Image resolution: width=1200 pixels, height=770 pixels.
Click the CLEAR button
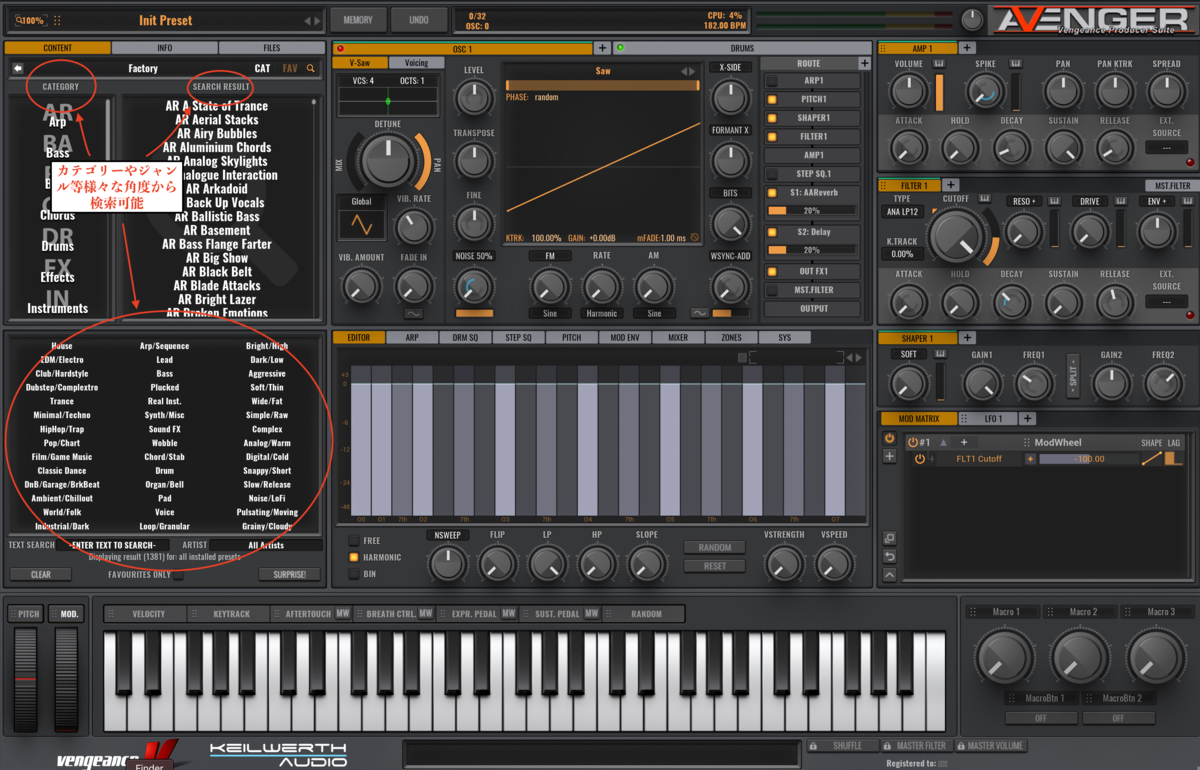(41, 575)
